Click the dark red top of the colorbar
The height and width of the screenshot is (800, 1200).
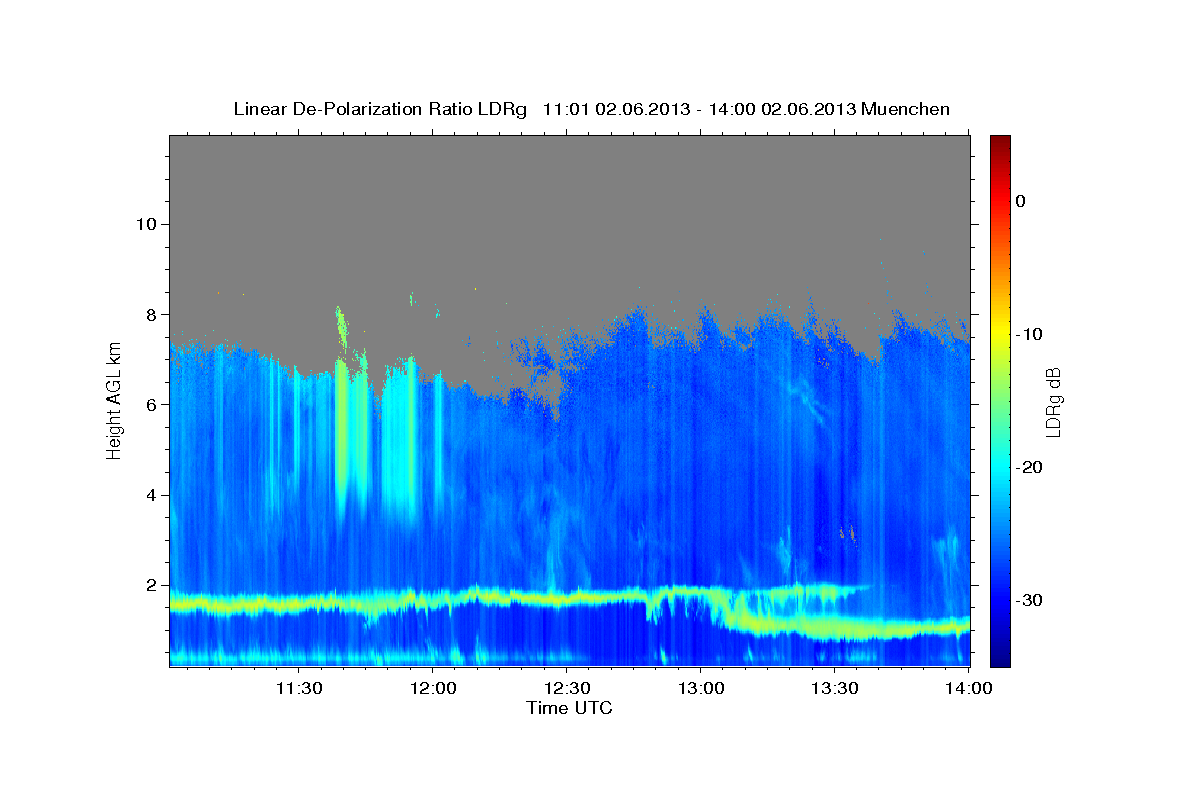coord(1000,142)
